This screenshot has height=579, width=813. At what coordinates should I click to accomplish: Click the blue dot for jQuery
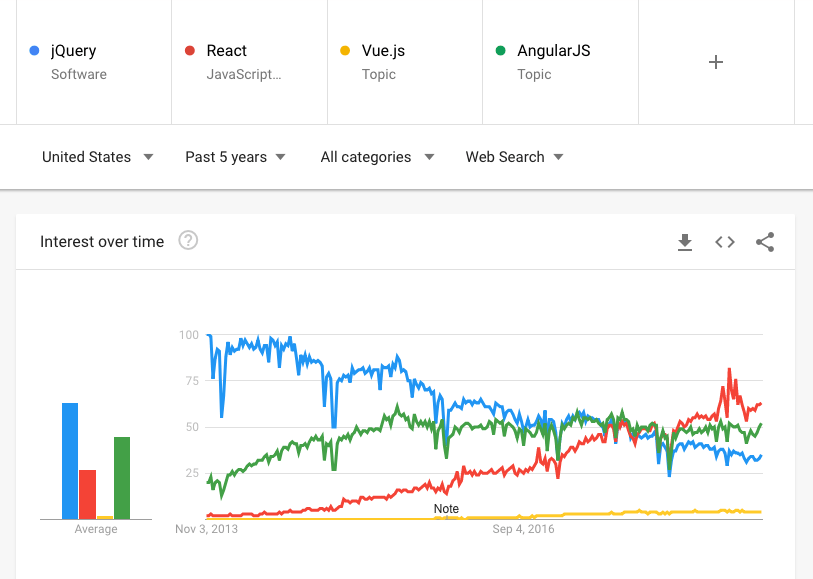33,50
